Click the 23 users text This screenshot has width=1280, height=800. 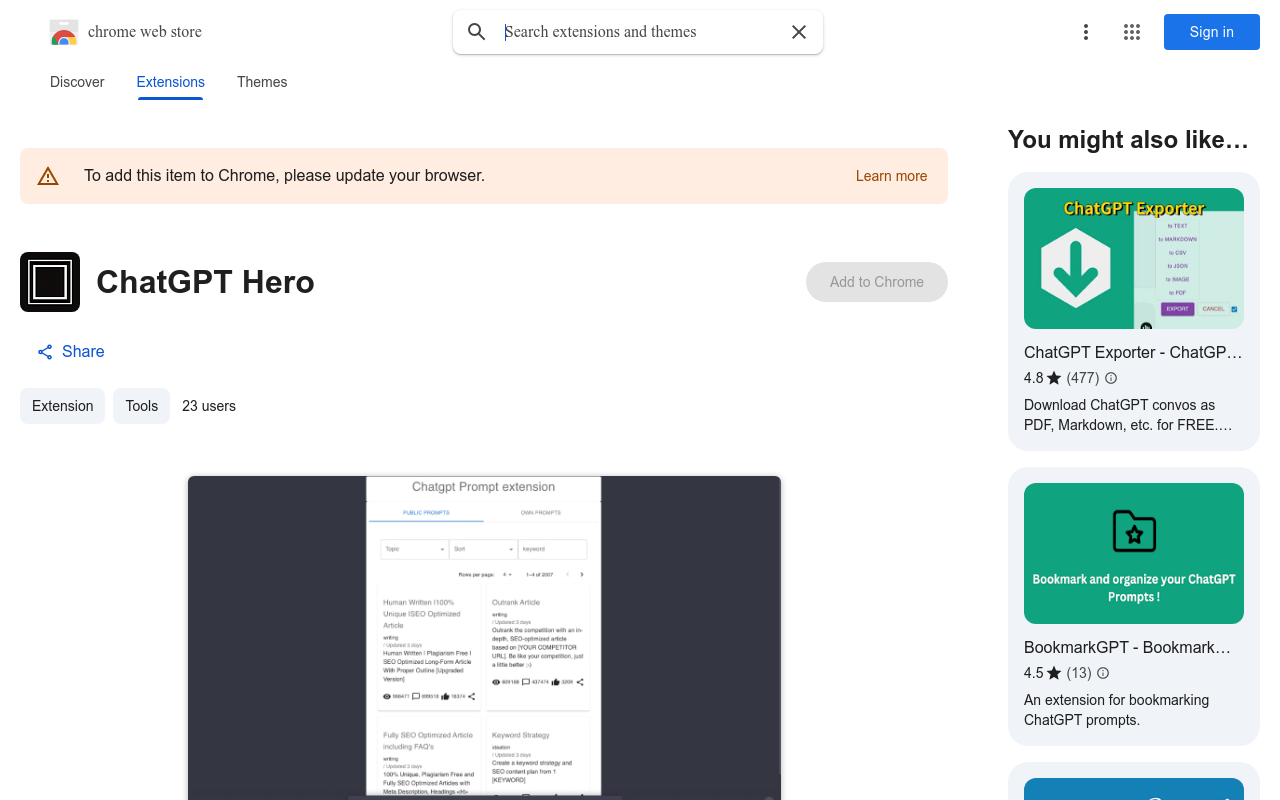pyautogui.click(x=209, y=406)
